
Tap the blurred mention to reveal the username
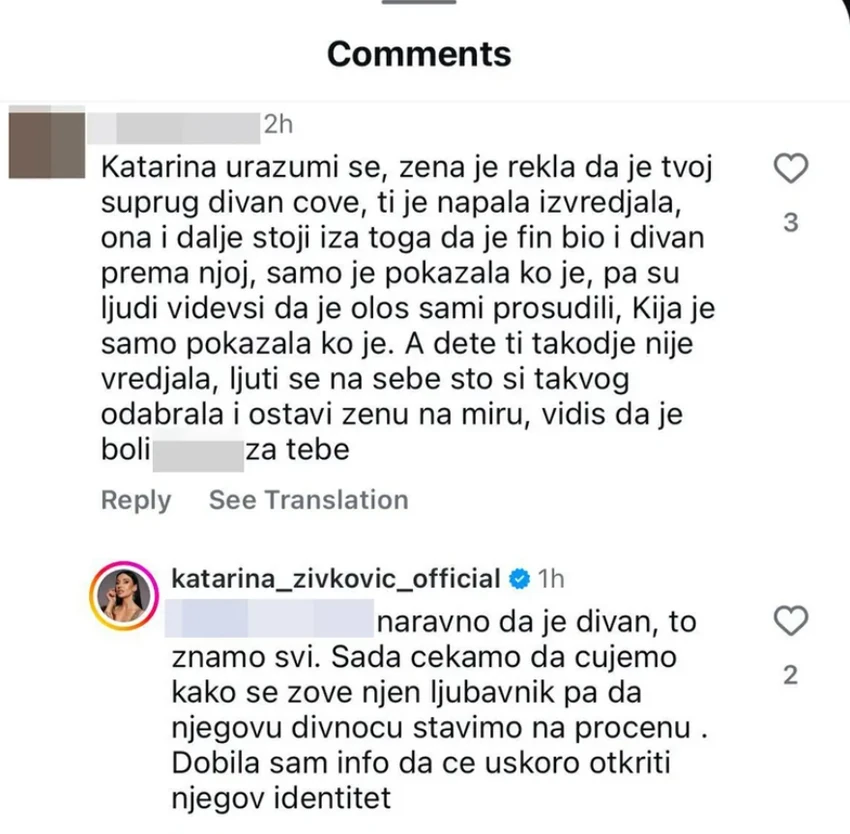268,618
